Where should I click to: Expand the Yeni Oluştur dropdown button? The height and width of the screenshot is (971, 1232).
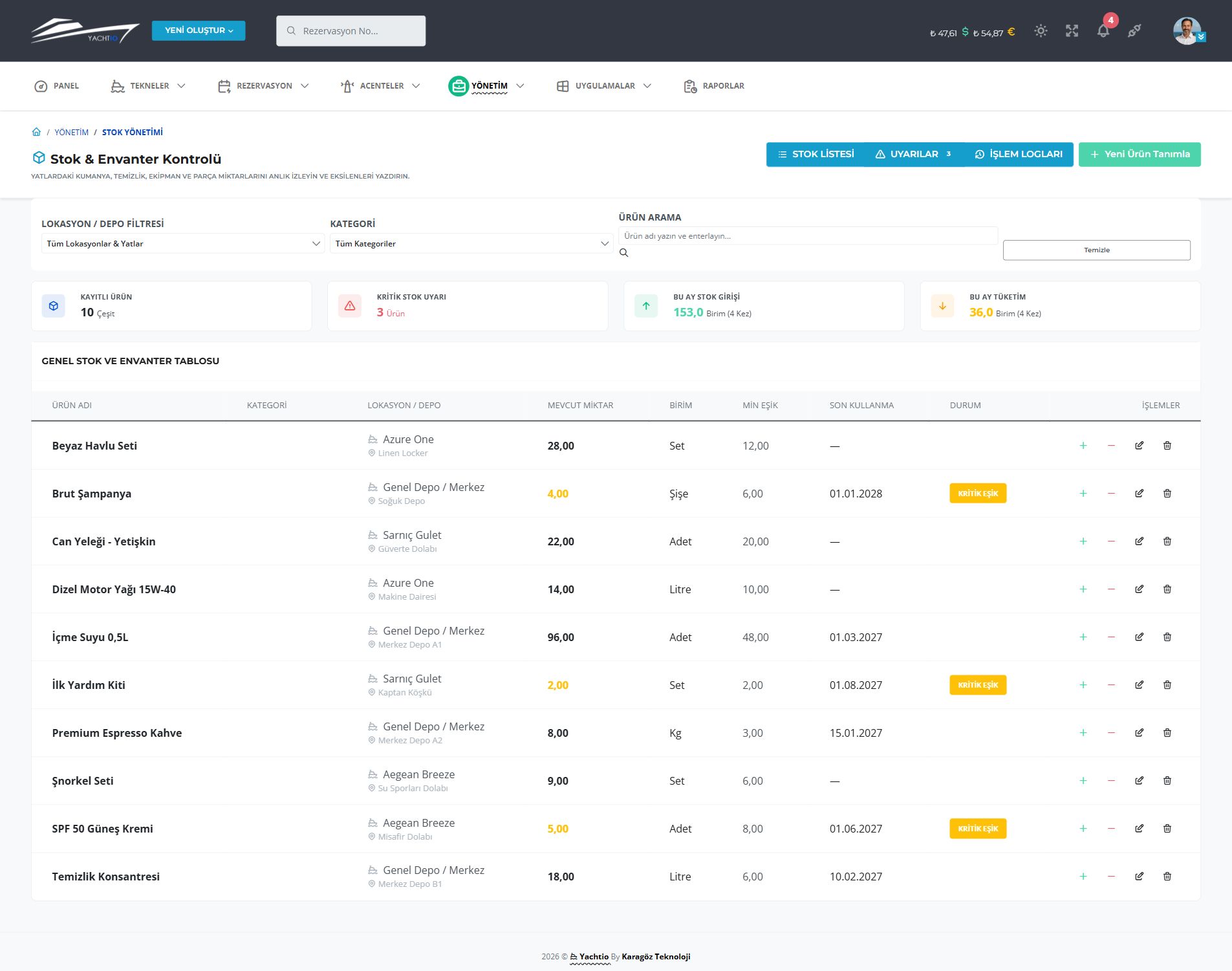coord(199,30)
